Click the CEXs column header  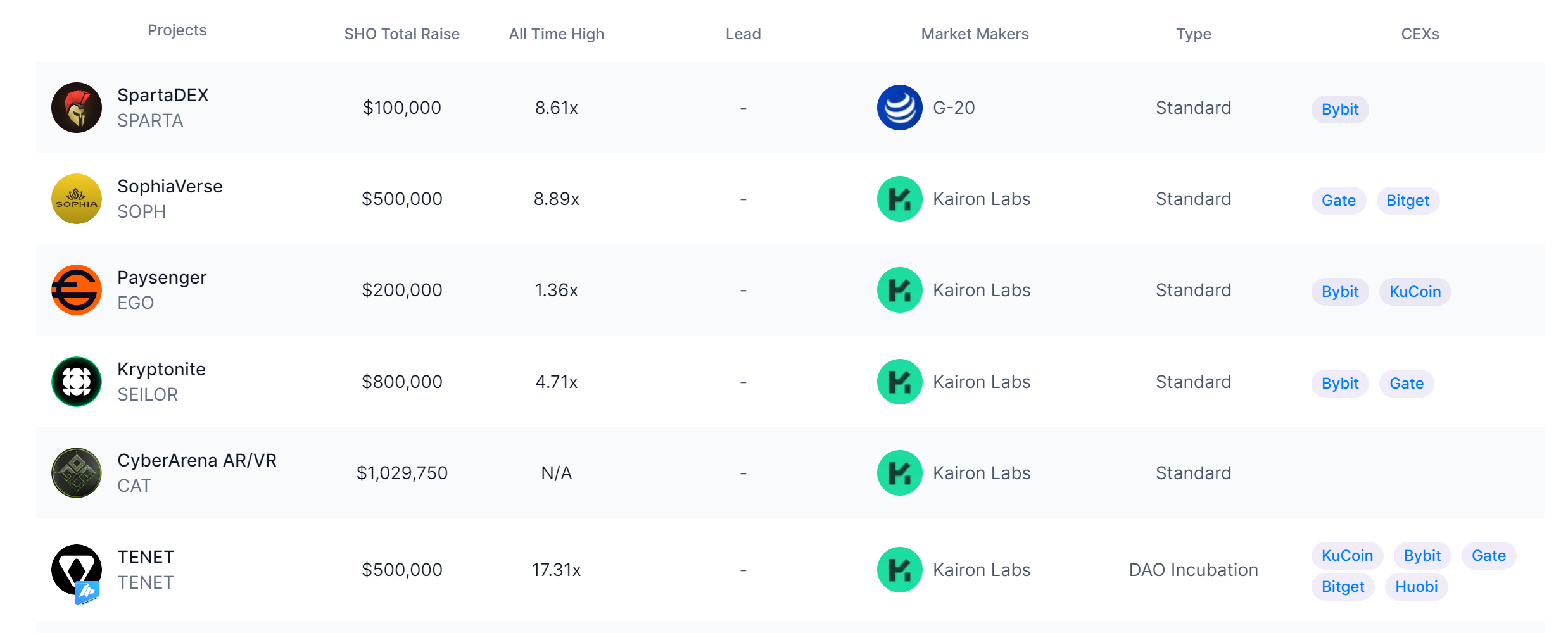pos(1420,34)
